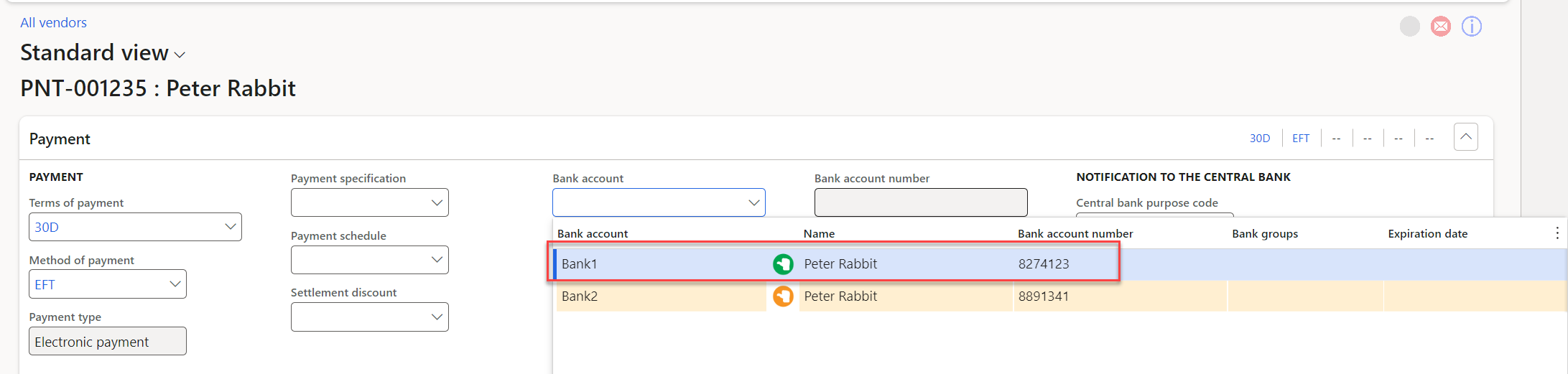1568x374 pixels.
Task: Click Peter Rabbit name in Bank1 row
Action: [840, 264]
